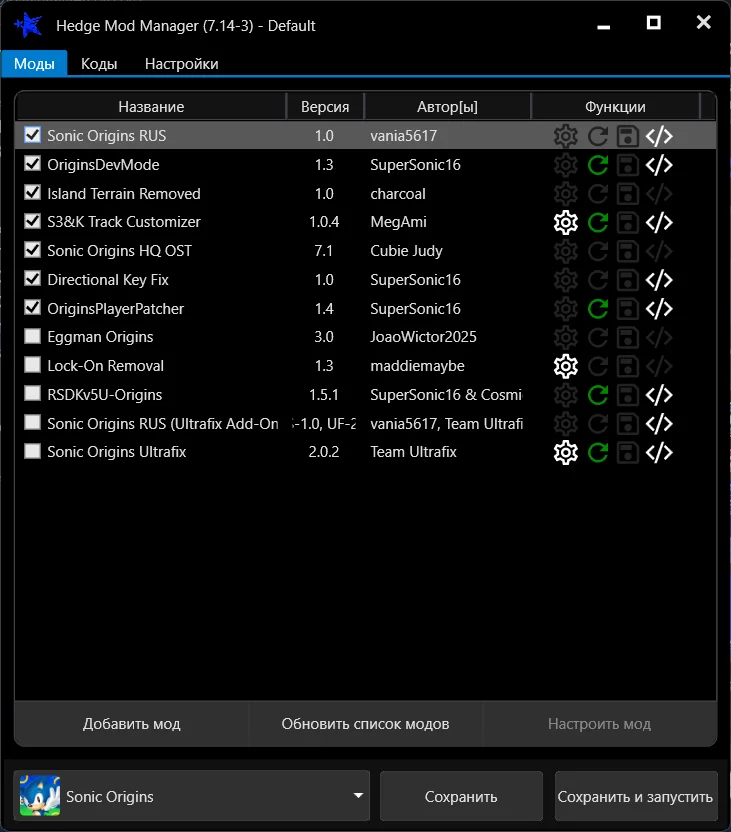Viewport: 731px width, 832px height.
Task: Check updates for OriginsDevMode mod
Action: (598, 165)
